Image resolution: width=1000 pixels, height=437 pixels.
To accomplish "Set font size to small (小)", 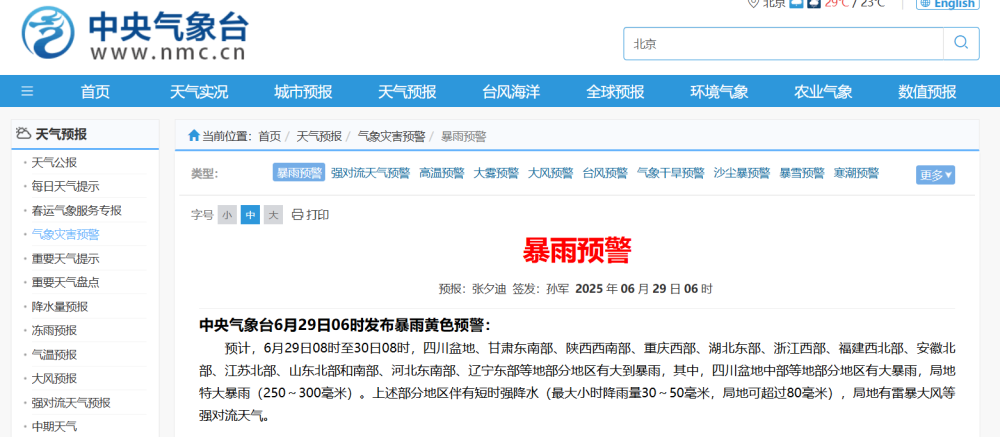I will pos(227,214).
